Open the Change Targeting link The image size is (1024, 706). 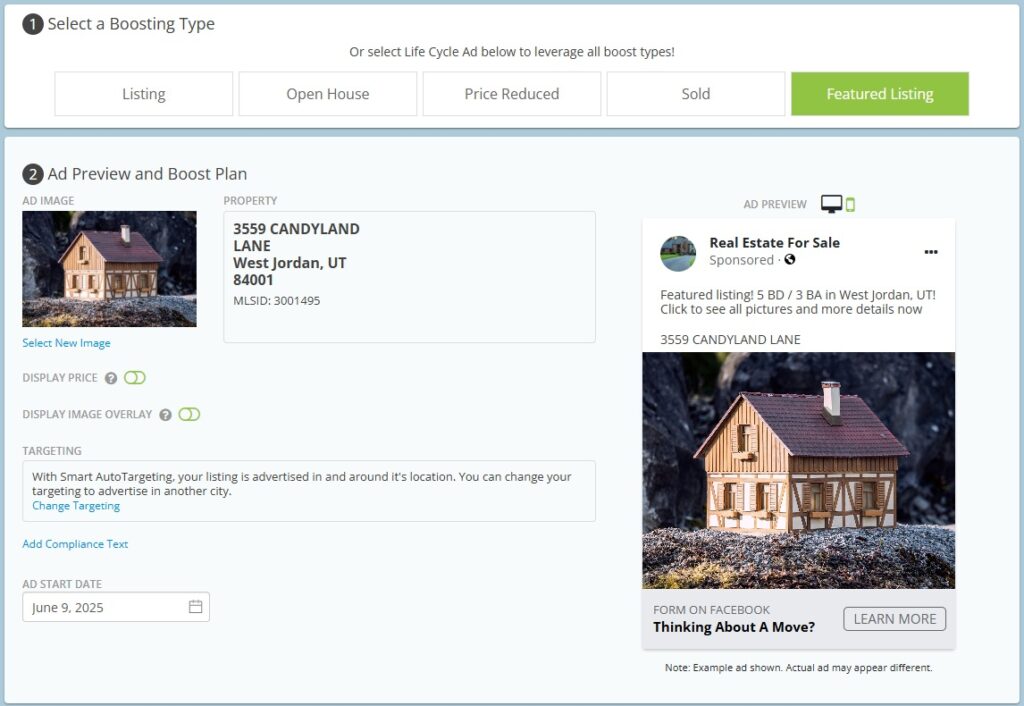76,506
